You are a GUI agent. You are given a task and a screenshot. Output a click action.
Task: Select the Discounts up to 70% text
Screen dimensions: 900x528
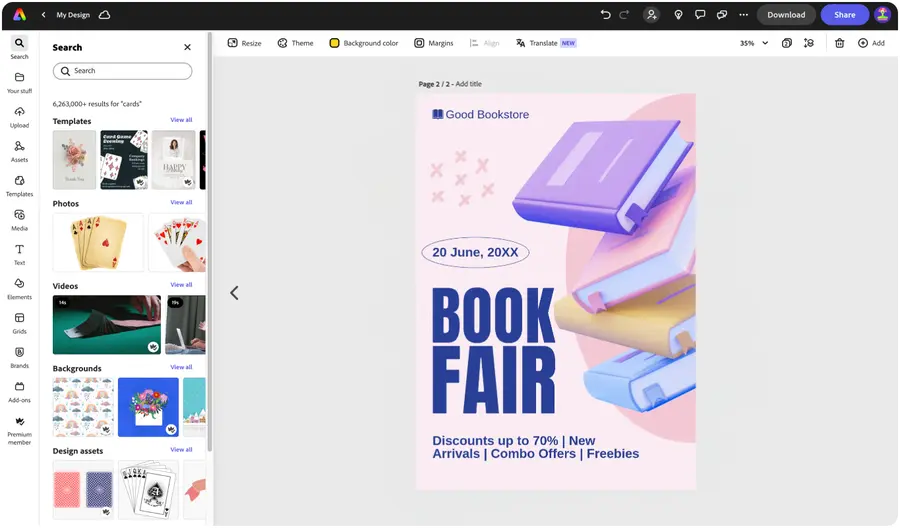click(x=535, y=447)
